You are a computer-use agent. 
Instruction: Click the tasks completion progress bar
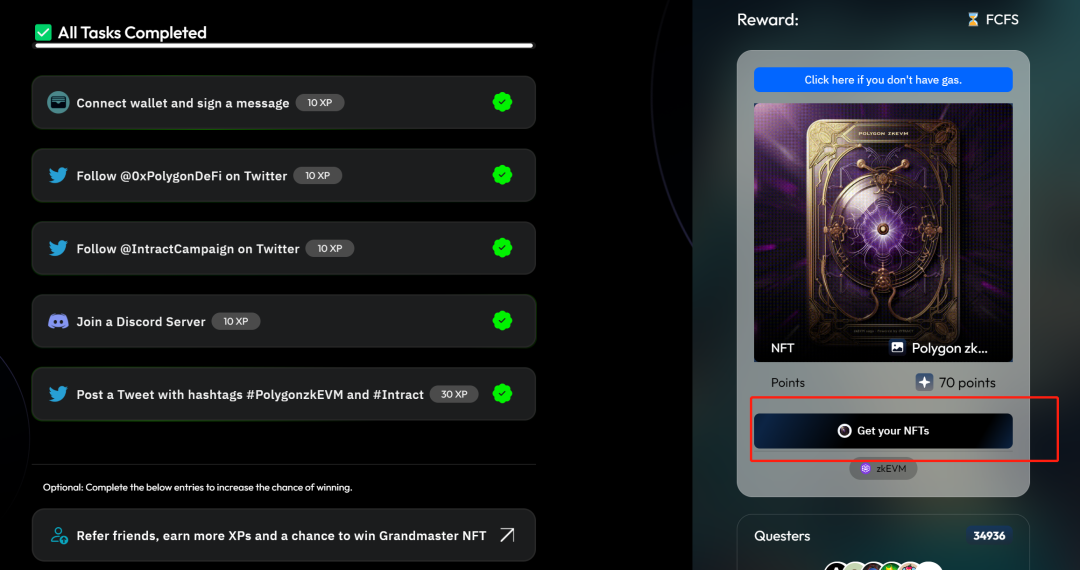(284, 46)
